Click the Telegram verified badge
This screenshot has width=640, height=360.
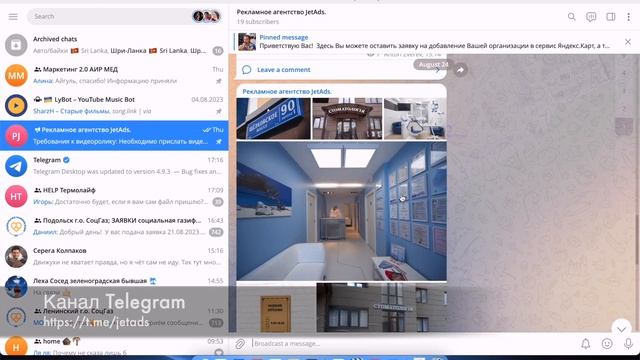click(x=66, y=160)
